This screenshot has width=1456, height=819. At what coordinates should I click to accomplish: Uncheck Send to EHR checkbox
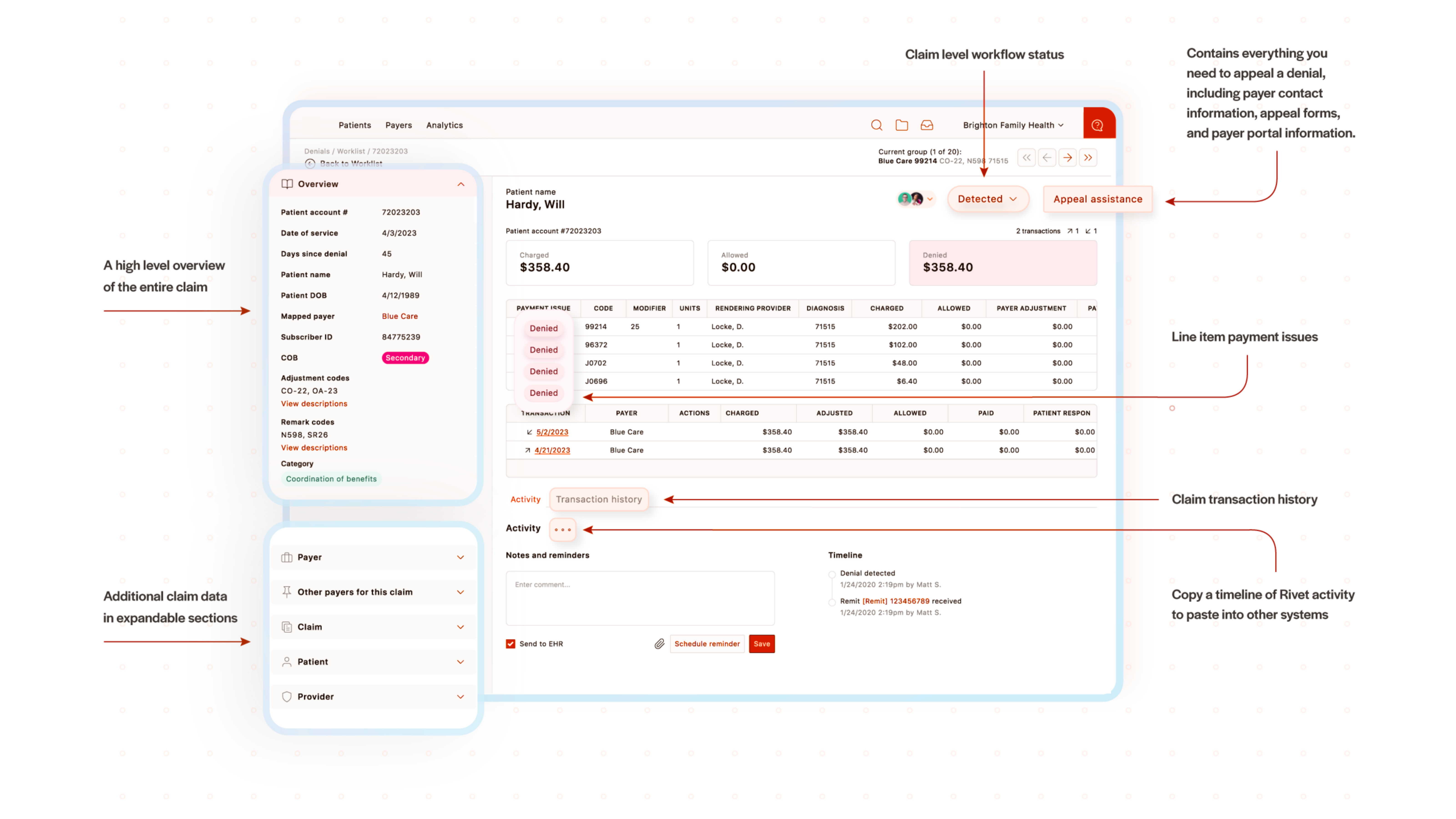(x=510, y=644)
